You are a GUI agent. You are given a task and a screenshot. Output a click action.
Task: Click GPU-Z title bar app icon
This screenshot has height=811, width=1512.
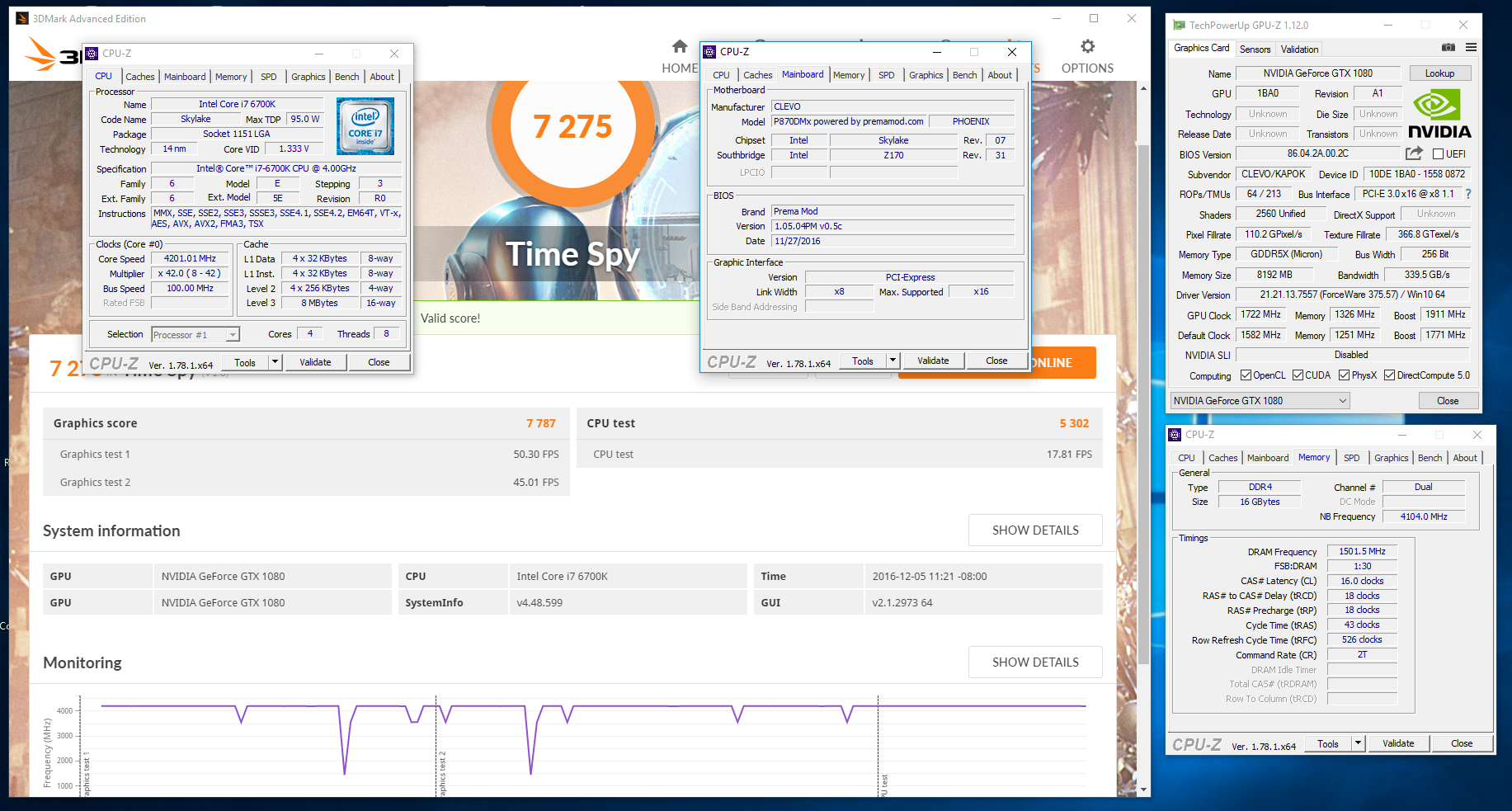tap(1180, 26)
